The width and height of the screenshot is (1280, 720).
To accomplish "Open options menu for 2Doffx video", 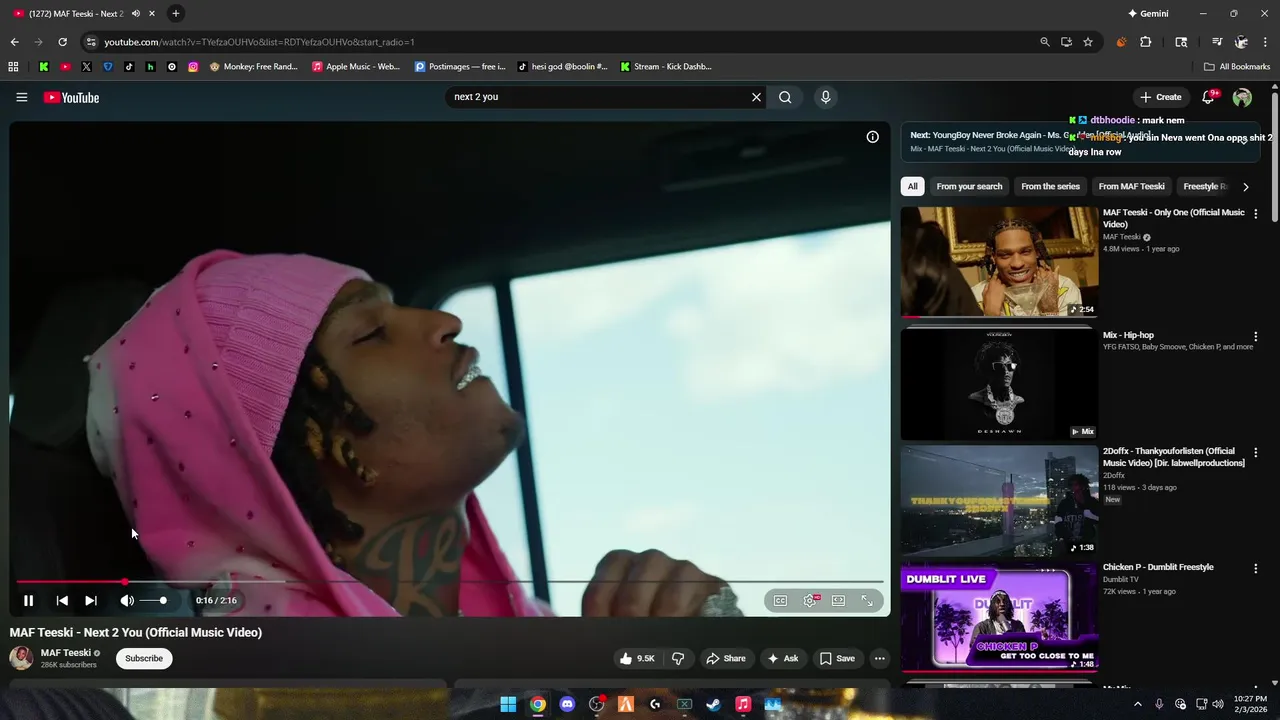I will pos(1255,453).
